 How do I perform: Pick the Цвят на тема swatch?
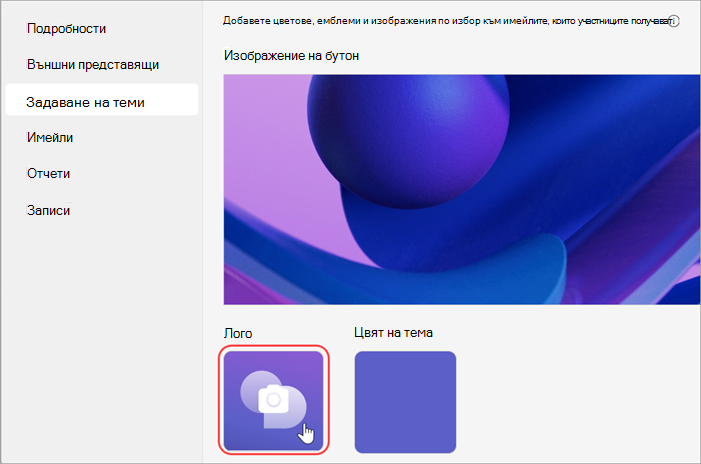(405, 402)
